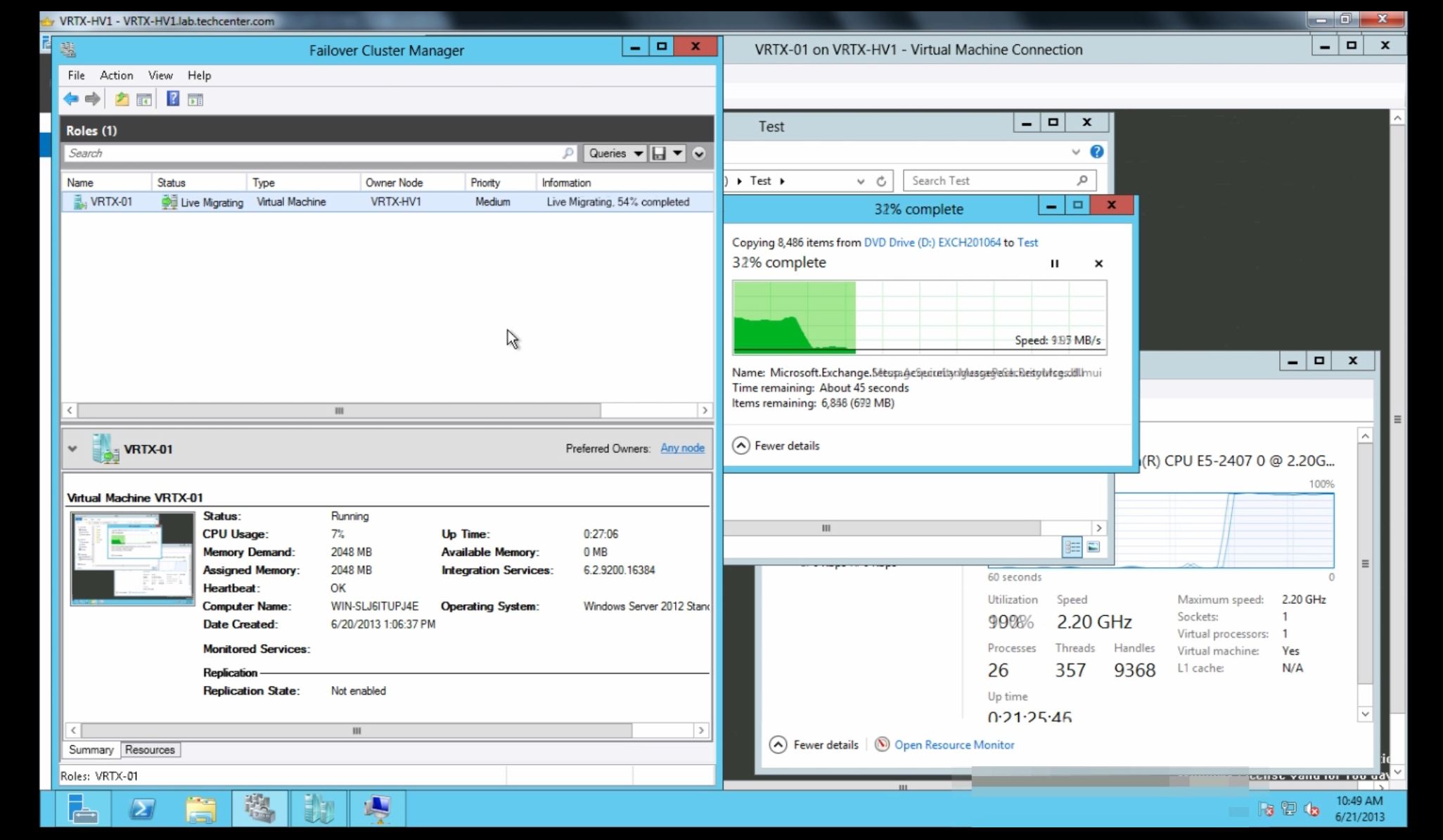Click the Help icon in Test explorer window

pyautogui.click(x=1096, y=152)
